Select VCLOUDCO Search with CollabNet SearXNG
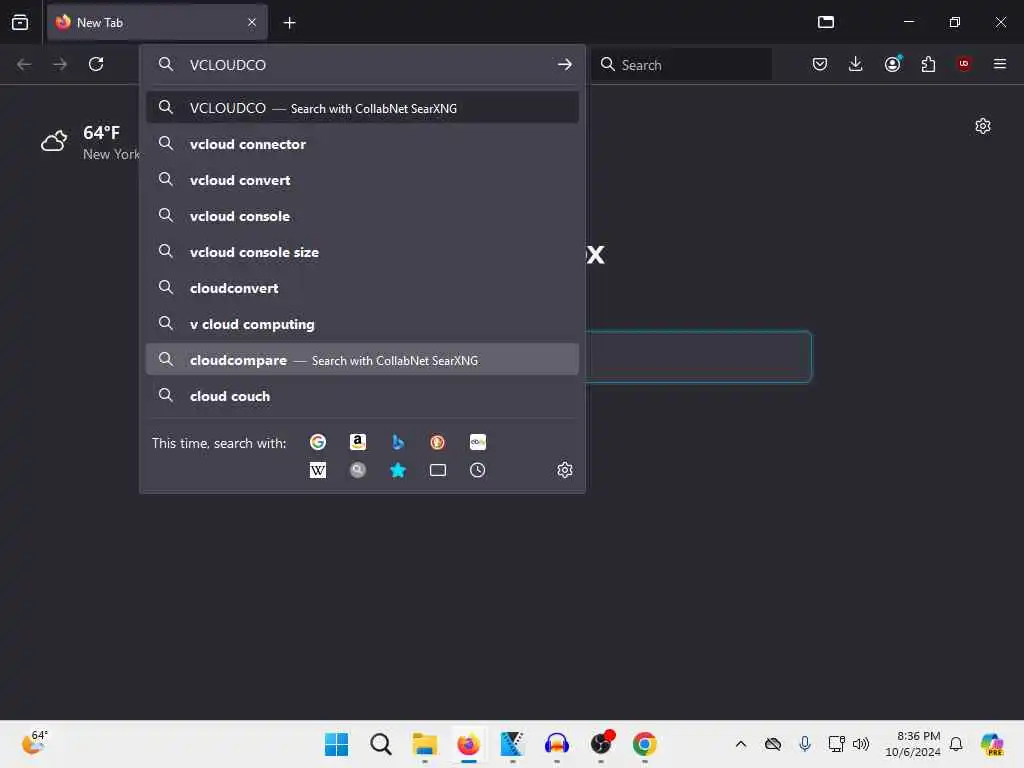Screen dimensions: 1024x768 (x=362, y=108)
